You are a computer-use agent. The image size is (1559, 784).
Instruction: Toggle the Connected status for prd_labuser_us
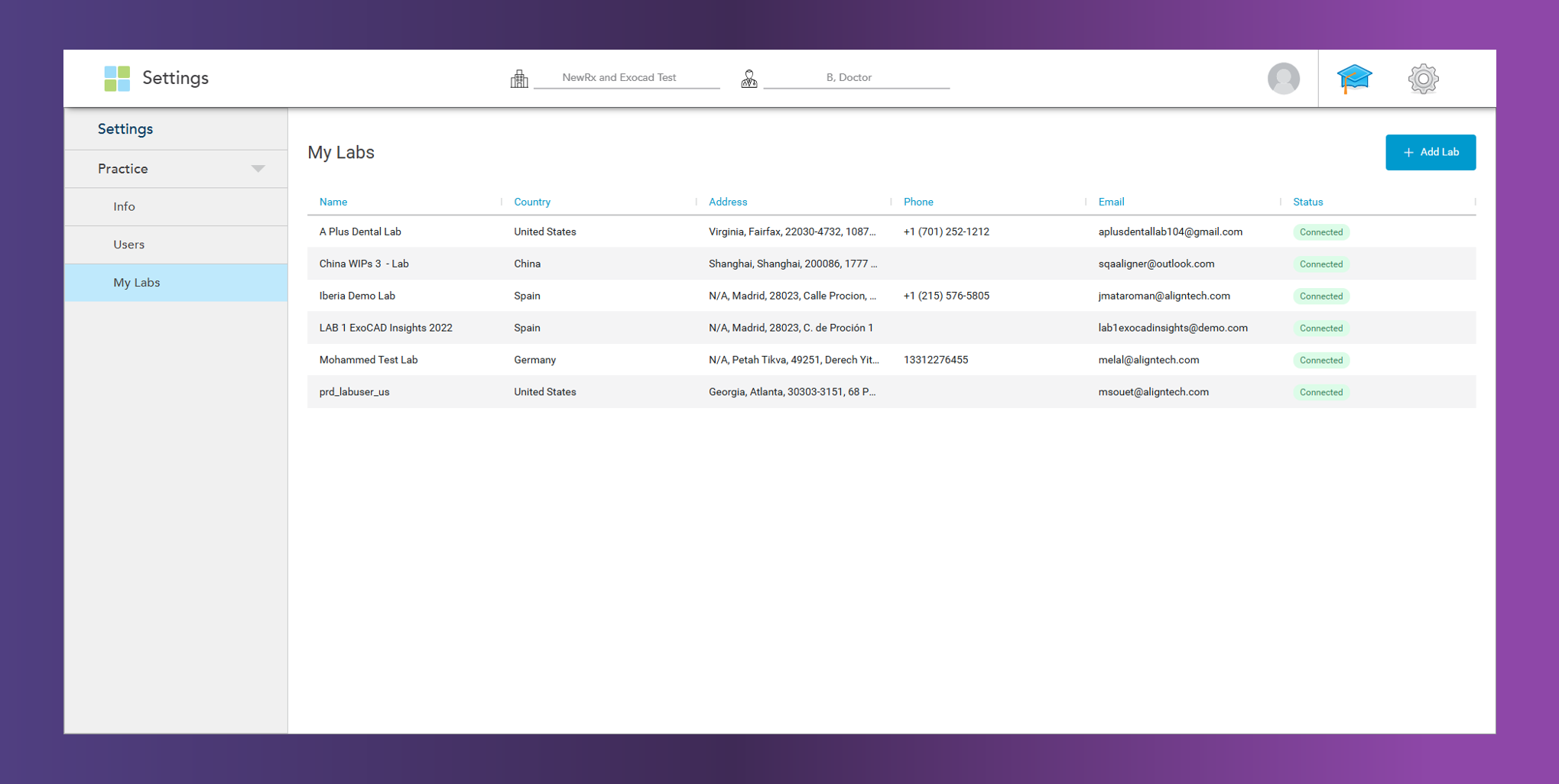[1320, 392]
